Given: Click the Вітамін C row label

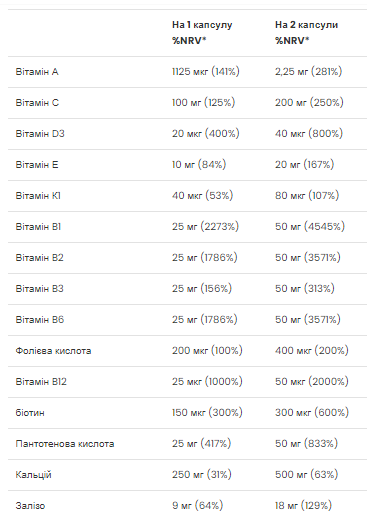Looking at the screenshot, I should (37, 103).
